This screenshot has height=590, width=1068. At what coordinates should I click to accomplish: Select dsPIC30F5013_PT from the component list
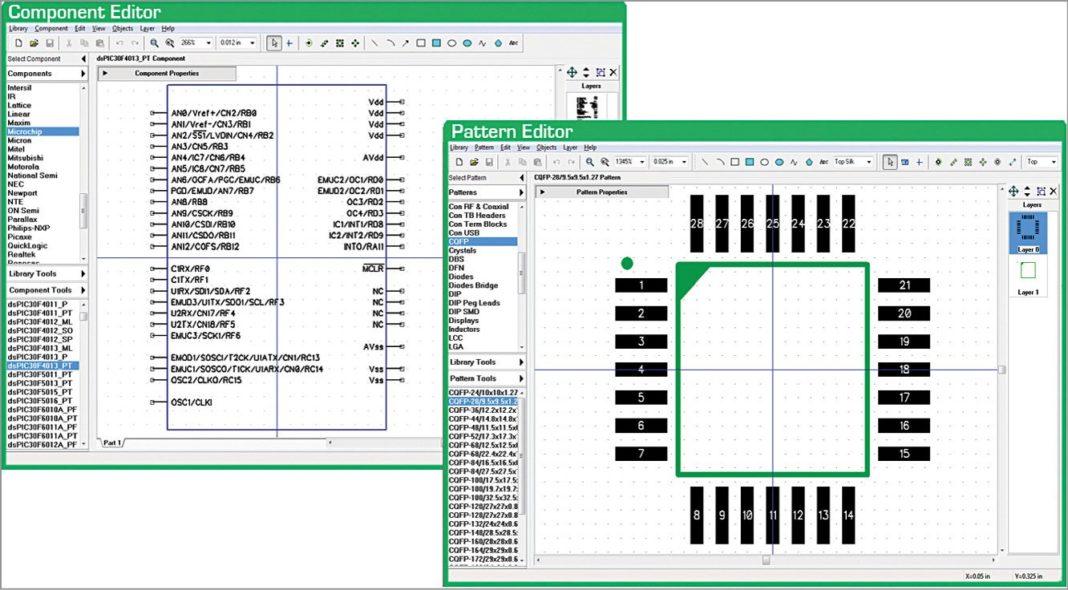point(40,383)
